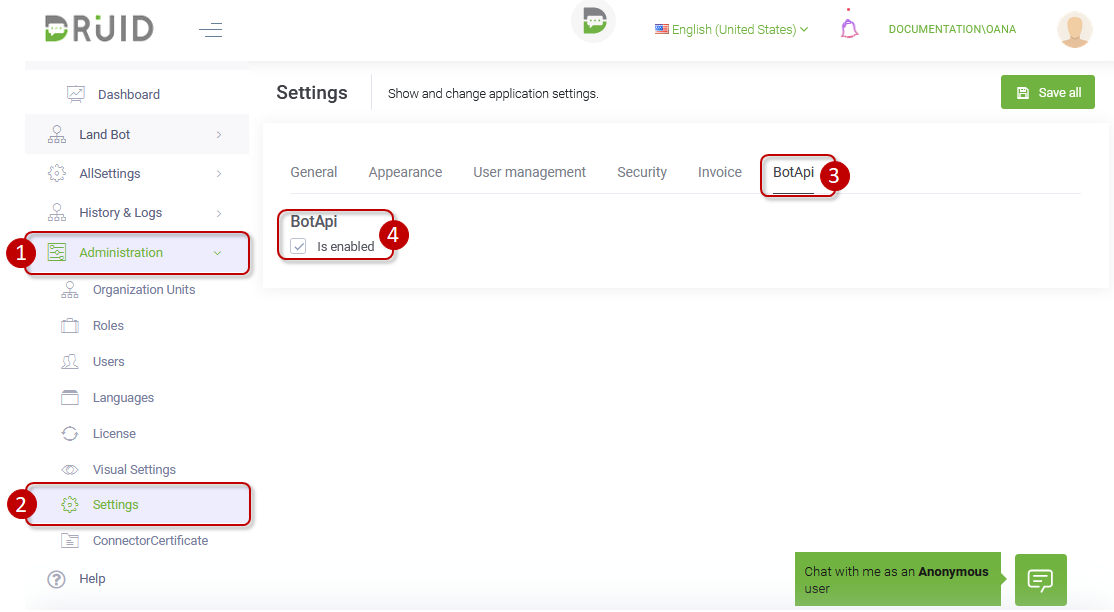Viewport: 1114px width, 612px height.
Task: Click the Visual Settings eye icon
Action: coord(70,470)
